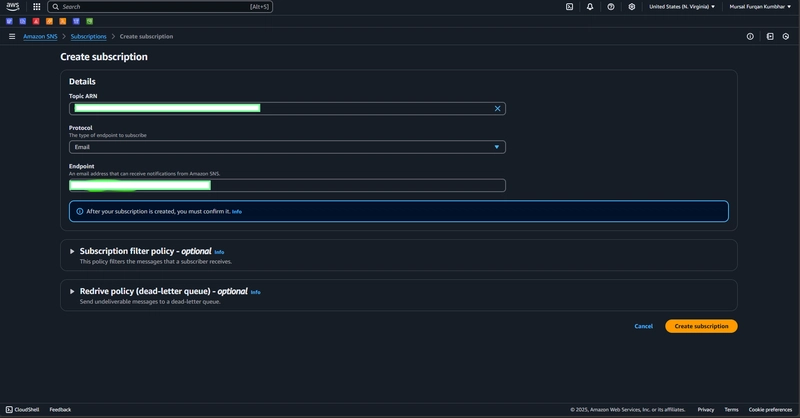
Task: Open Info link in confirmation notice
Action: tap(237, 211)
